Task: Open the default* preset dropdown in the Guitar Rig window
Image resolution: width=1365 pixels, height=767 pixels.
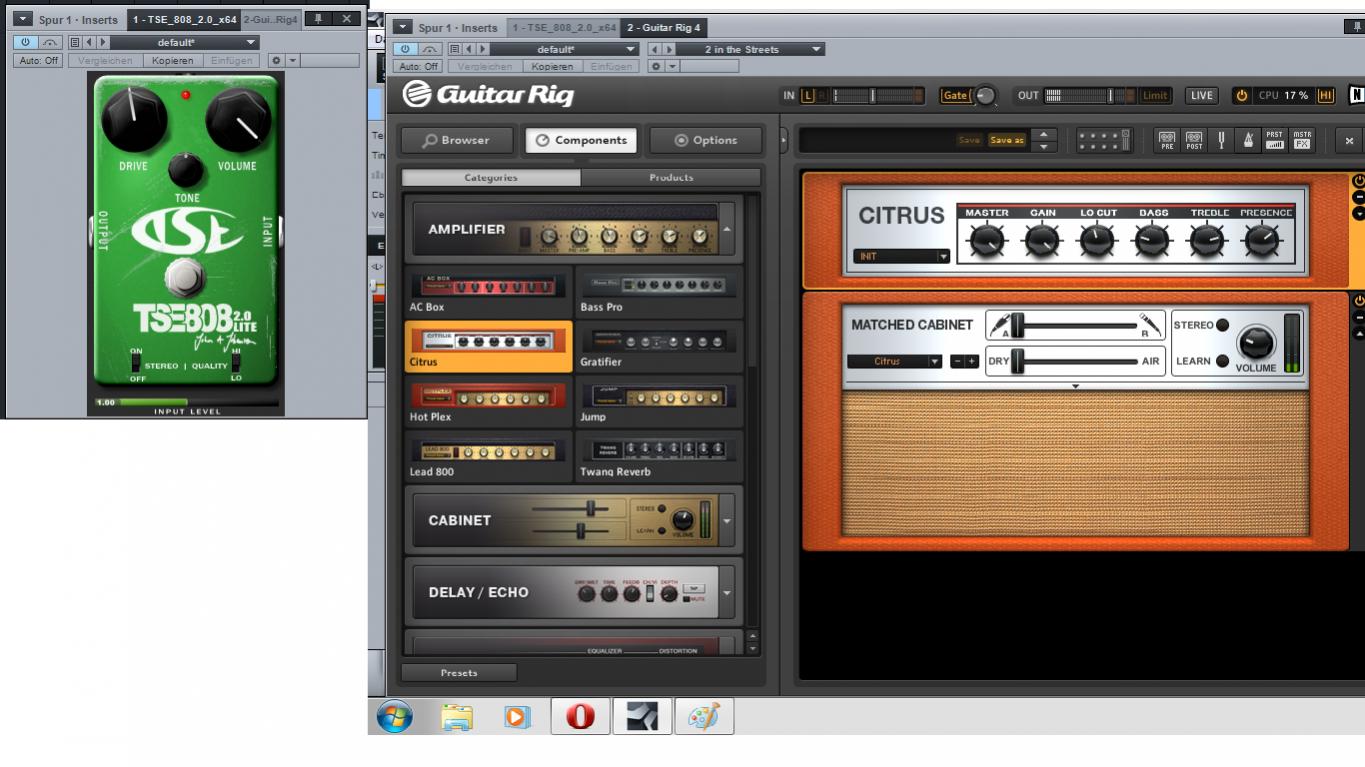Action: (564, 49)
